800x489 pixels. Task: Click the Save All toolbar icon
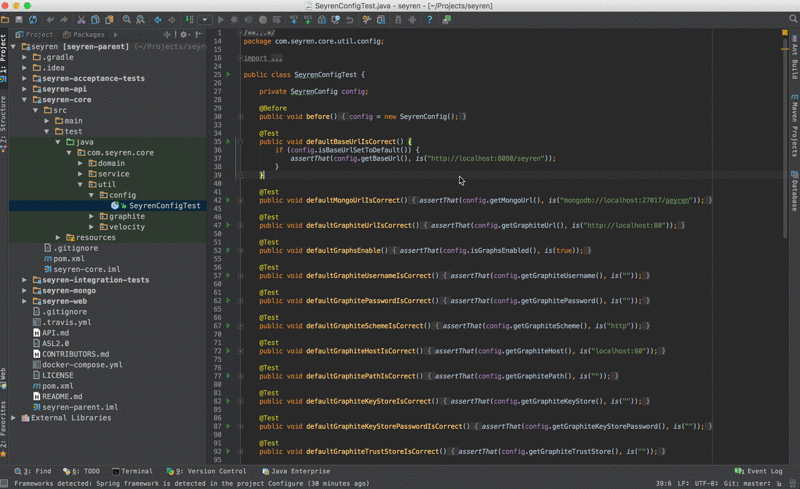19,20
